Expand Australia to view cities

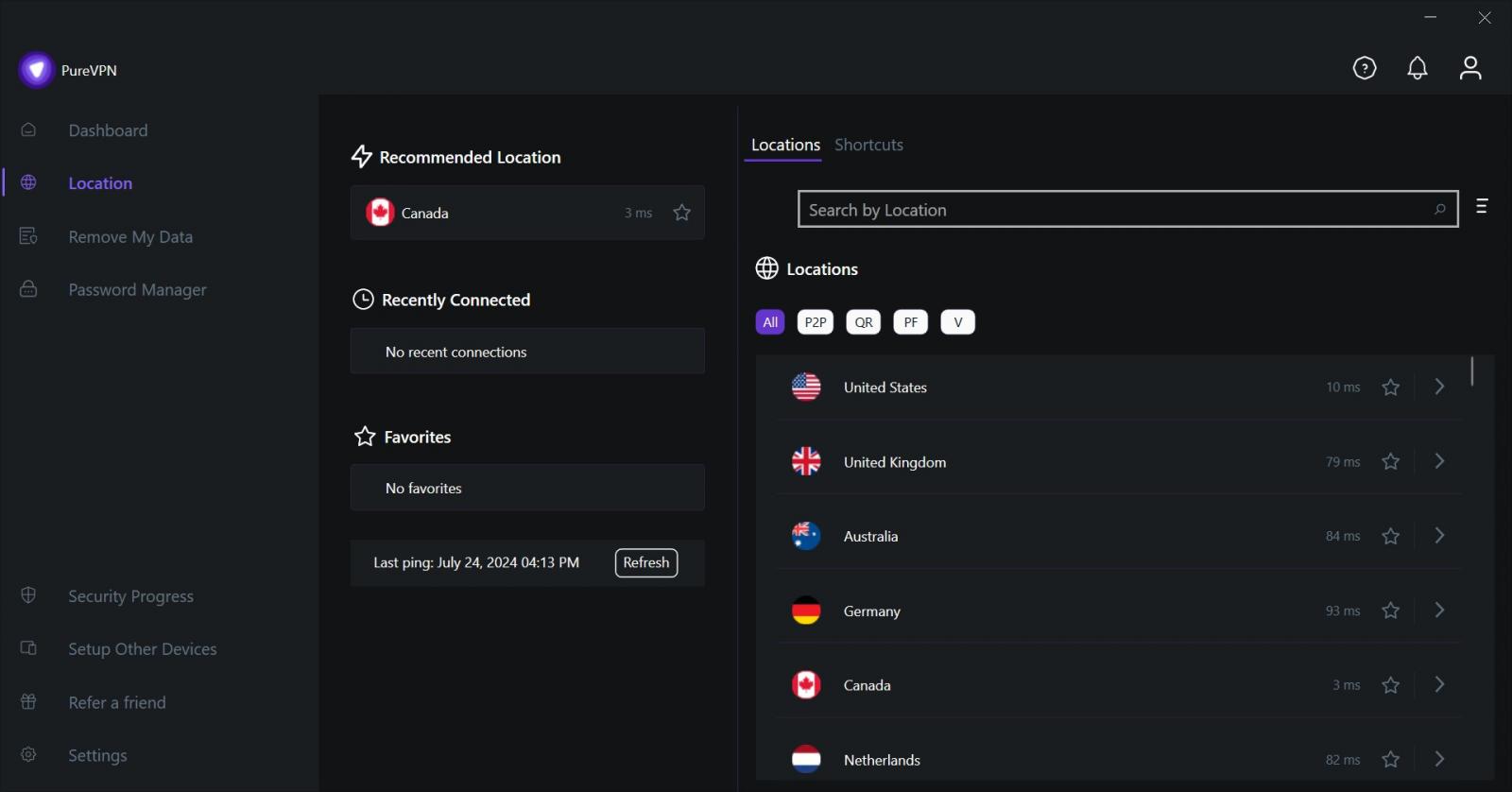tap(1439, 535)
